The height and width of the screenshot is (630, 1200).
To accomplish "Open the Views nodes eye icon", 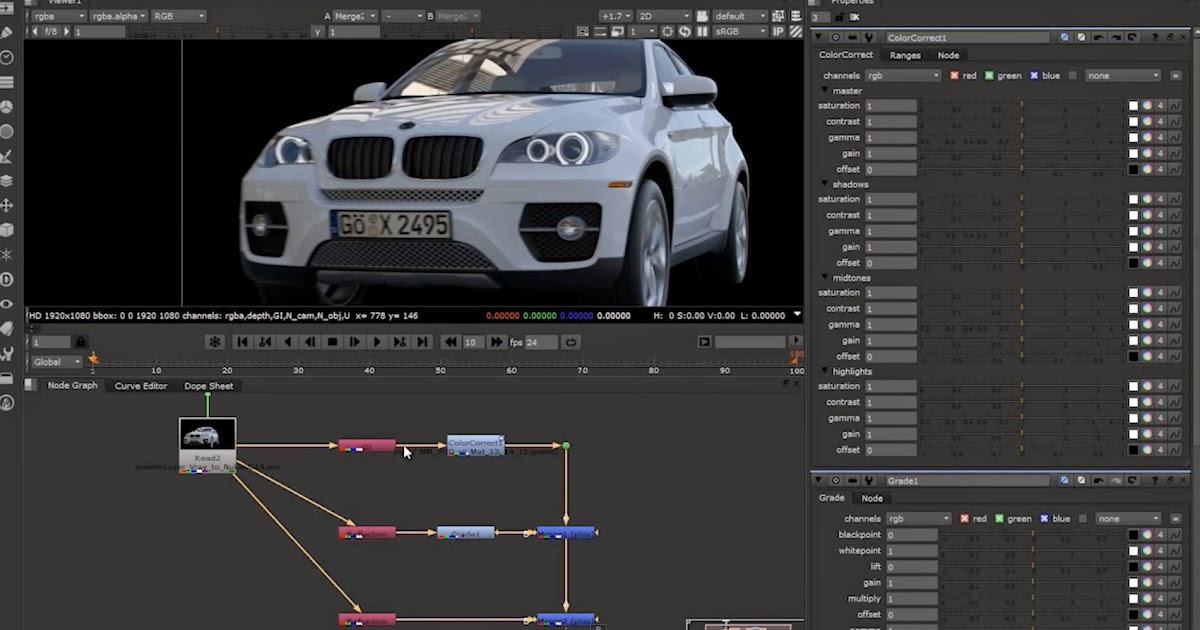I will click(x=7, y=304).
